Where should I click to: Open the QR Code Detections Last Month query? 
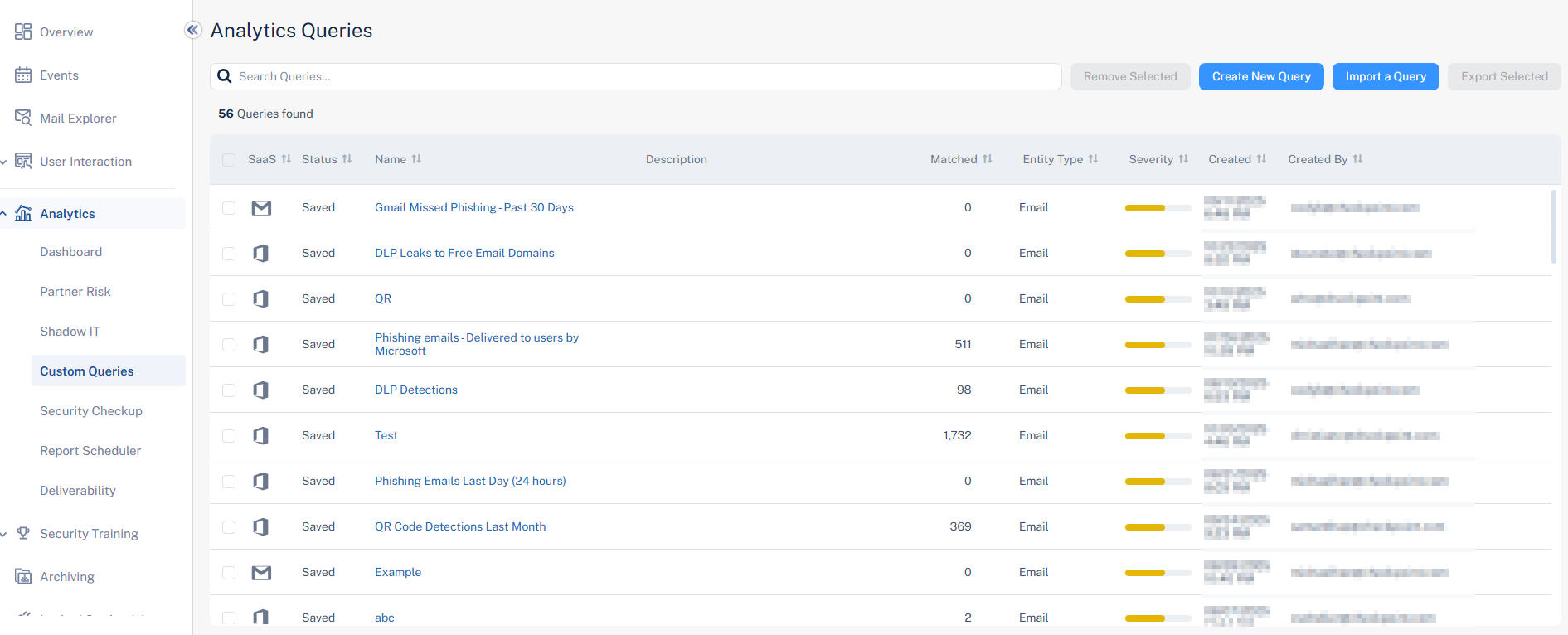coord(460,526)
